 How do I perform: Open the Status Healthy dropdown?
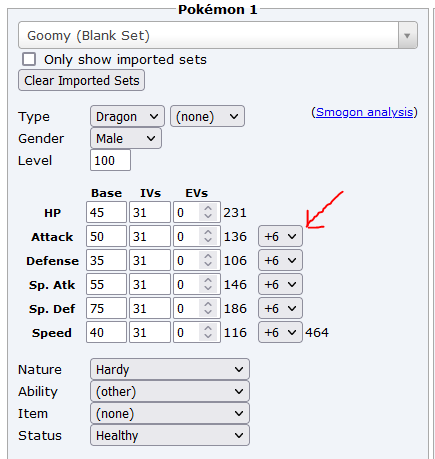pos(170,435)
